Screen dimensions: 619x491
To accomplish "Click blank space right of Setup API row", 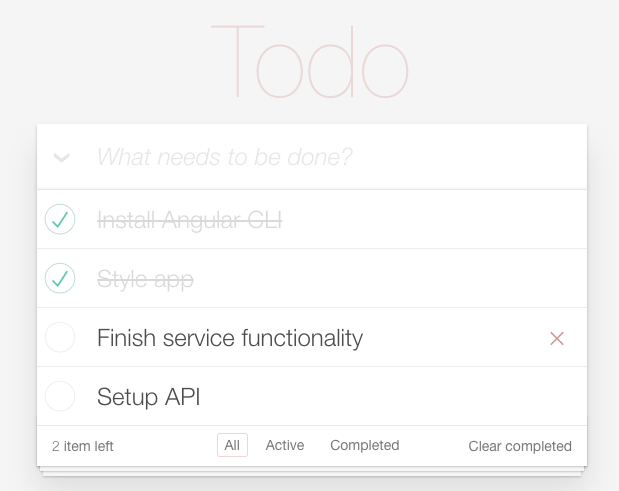I will click(x=391, y=396).
